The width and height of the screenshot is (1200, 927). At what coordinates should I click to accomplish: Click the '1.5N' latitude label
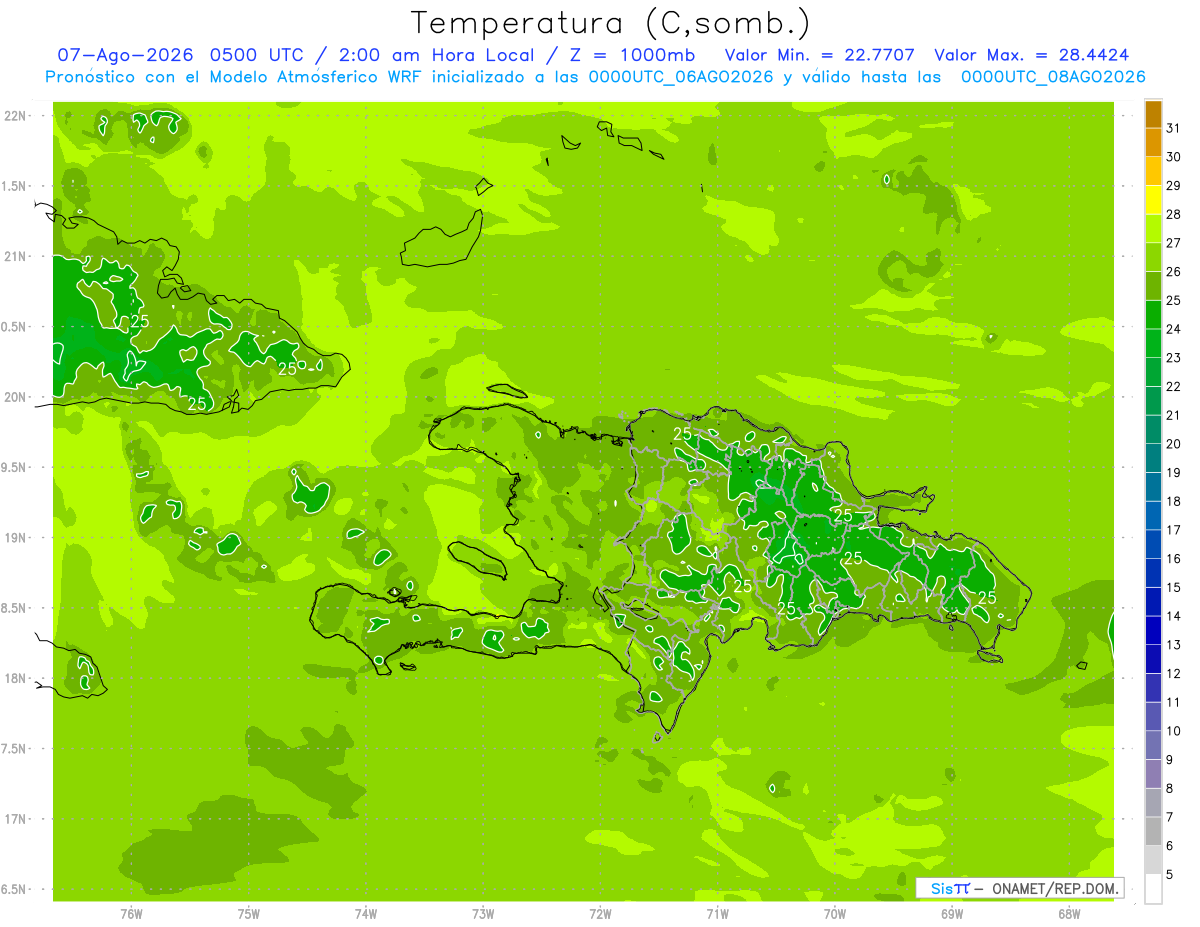coord(14,186)
